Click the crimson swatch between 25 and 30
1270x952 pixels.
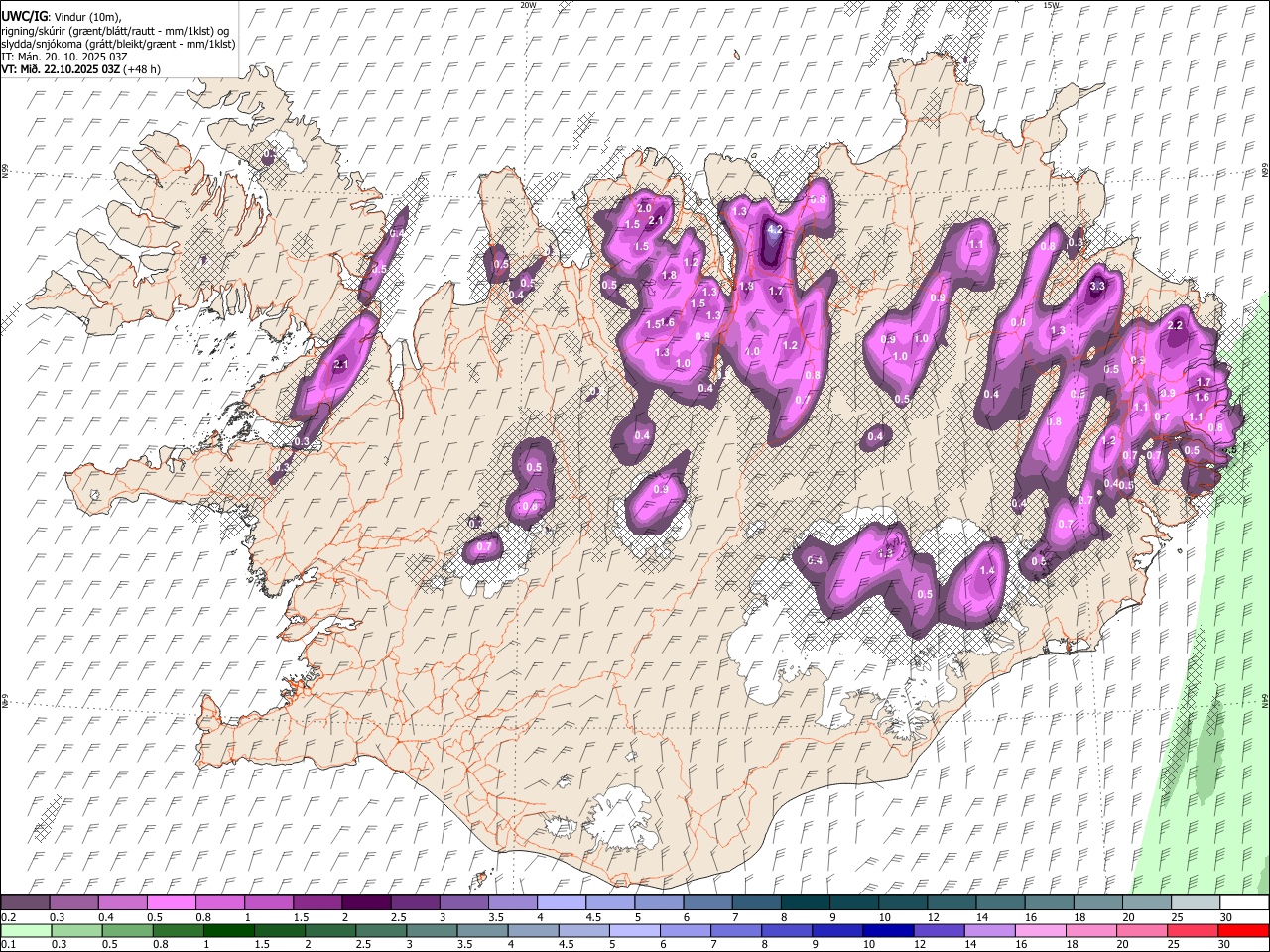click(x=1192, y=931)
